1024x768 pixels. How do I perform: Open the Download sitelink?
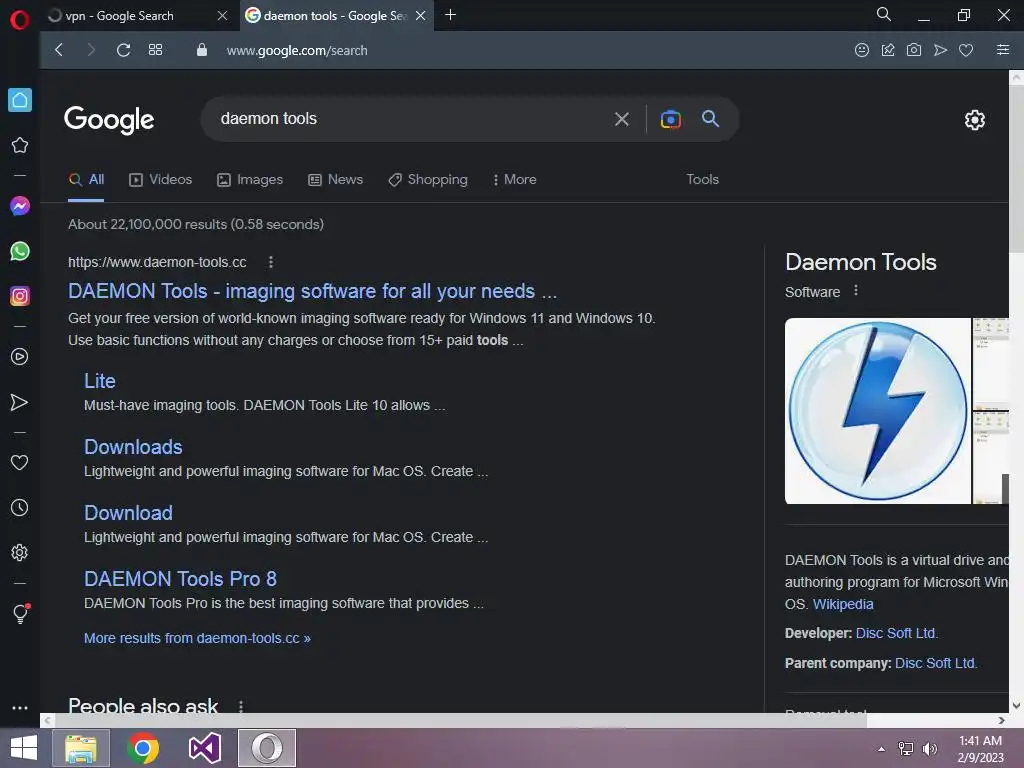129,513
